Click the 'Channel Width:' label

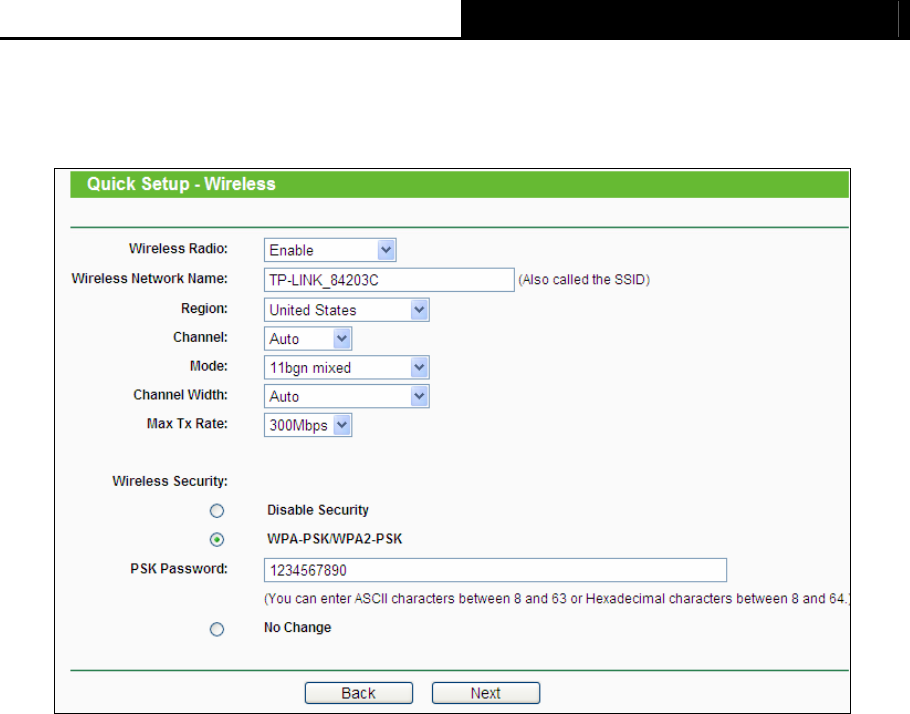coord(180,395)
